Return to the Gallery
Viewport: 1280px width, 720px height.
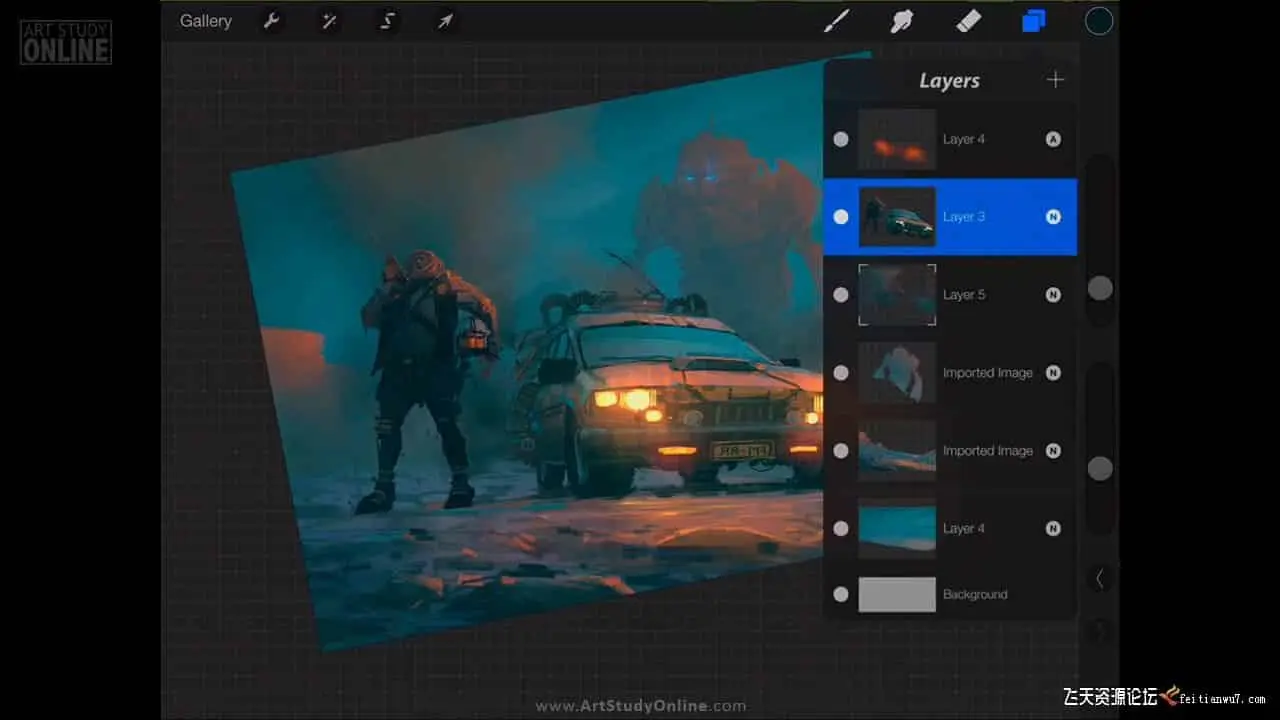coord(206,21)
